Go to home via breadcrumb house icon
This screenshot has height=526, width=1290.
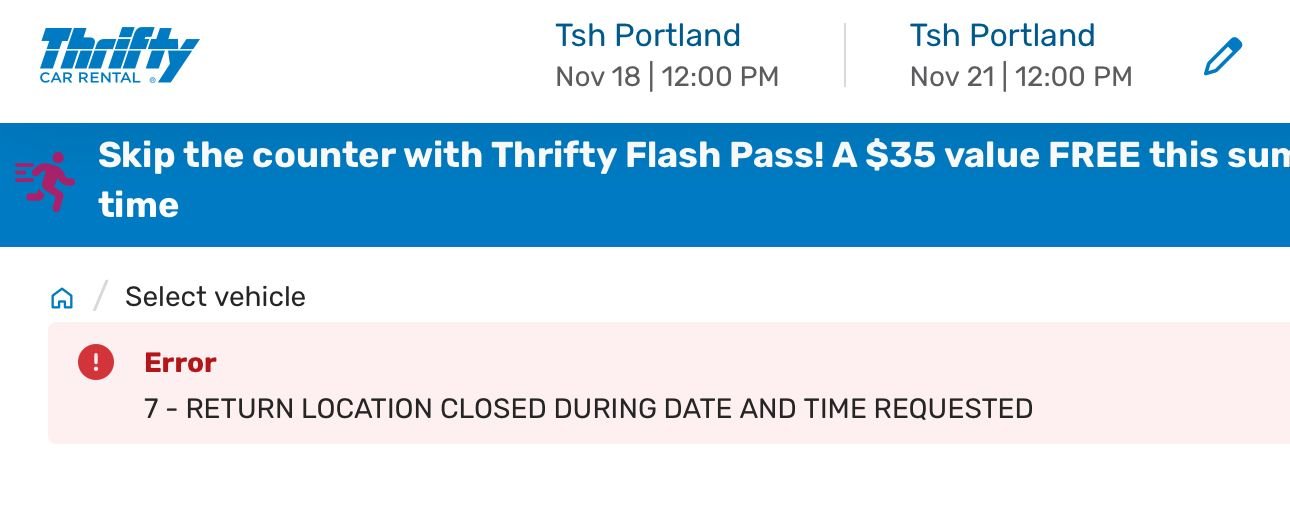pos(62,298)
